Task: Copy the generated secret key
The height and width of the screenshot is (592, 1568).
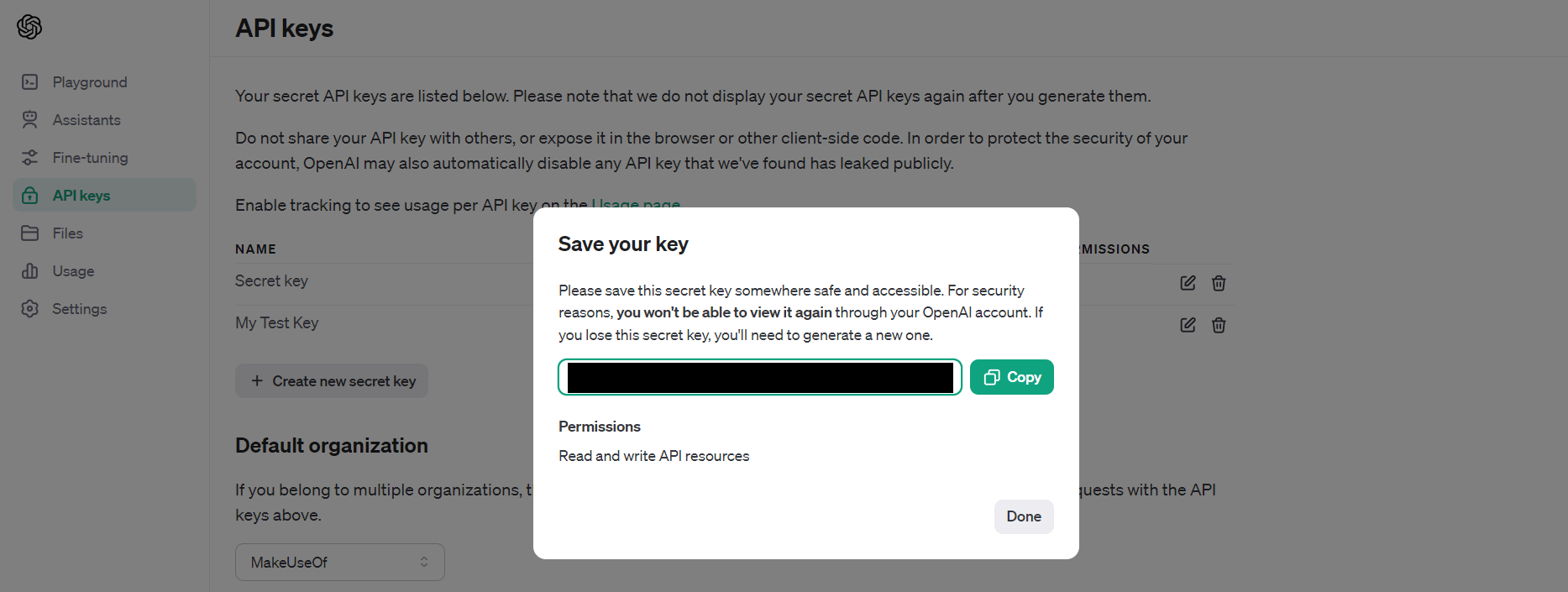Action: coord(1011,377)
